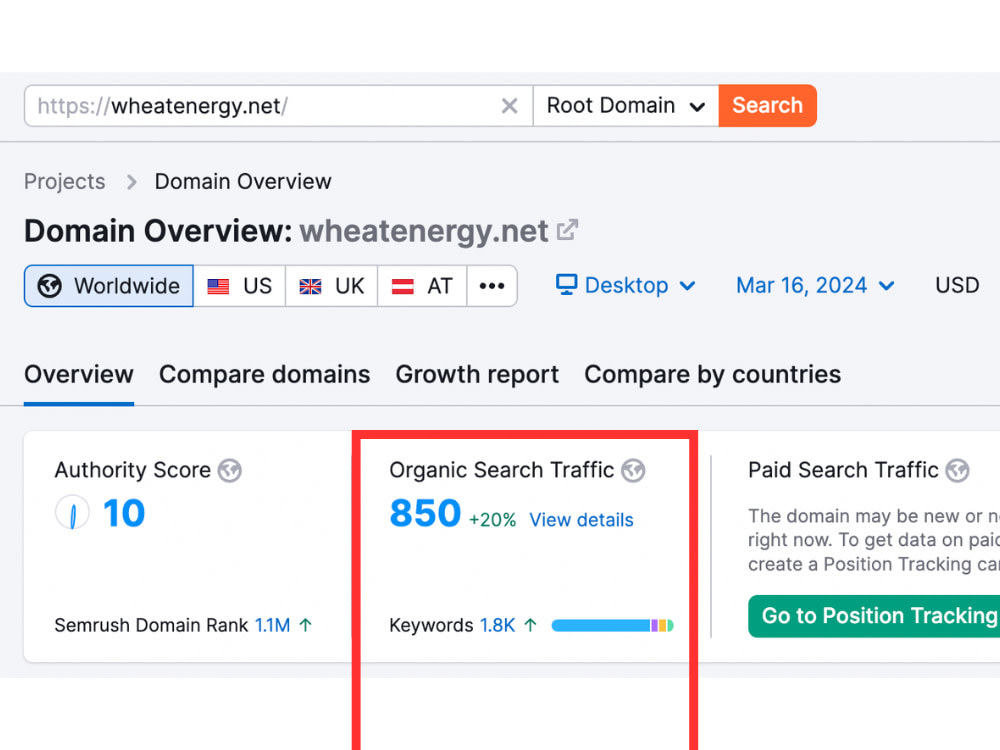Open wheatenergy.net external link icon
The height and width of the screenshot is (750, 1000).
click(567, 230)
